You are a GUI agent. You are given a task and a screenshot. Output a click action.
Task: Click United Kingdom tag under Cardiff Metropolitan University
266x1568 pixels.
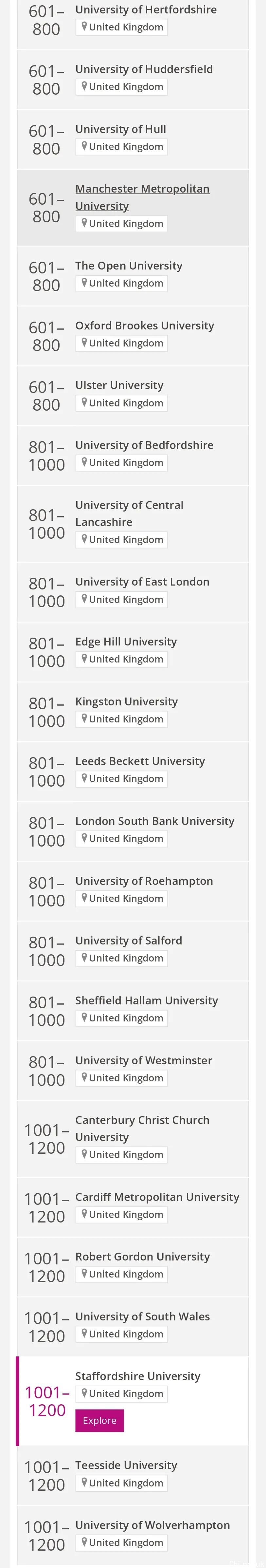[x=122, y=1214]
